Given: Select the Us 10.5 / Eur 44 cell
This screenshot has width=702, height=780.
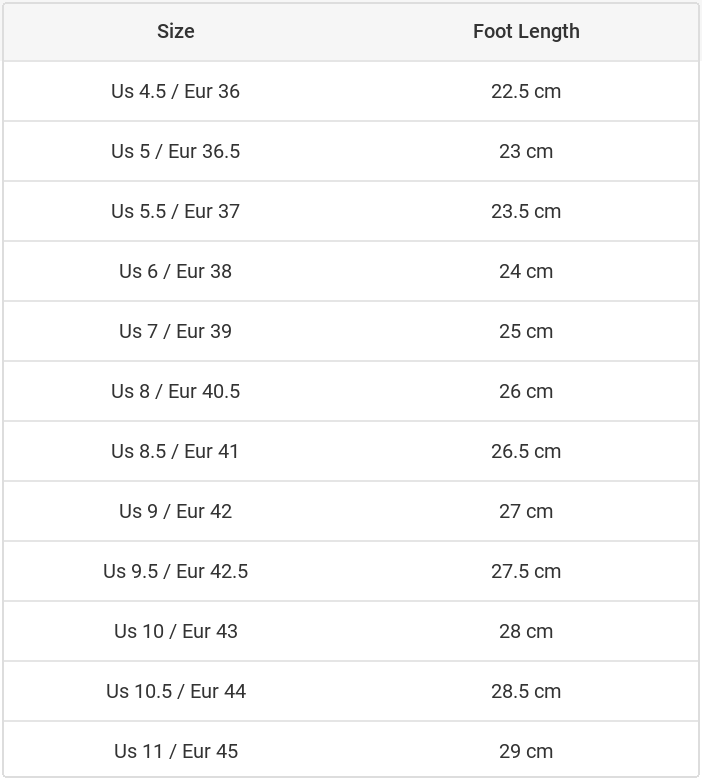Looking at the screenshot, I should click(175, 691).
